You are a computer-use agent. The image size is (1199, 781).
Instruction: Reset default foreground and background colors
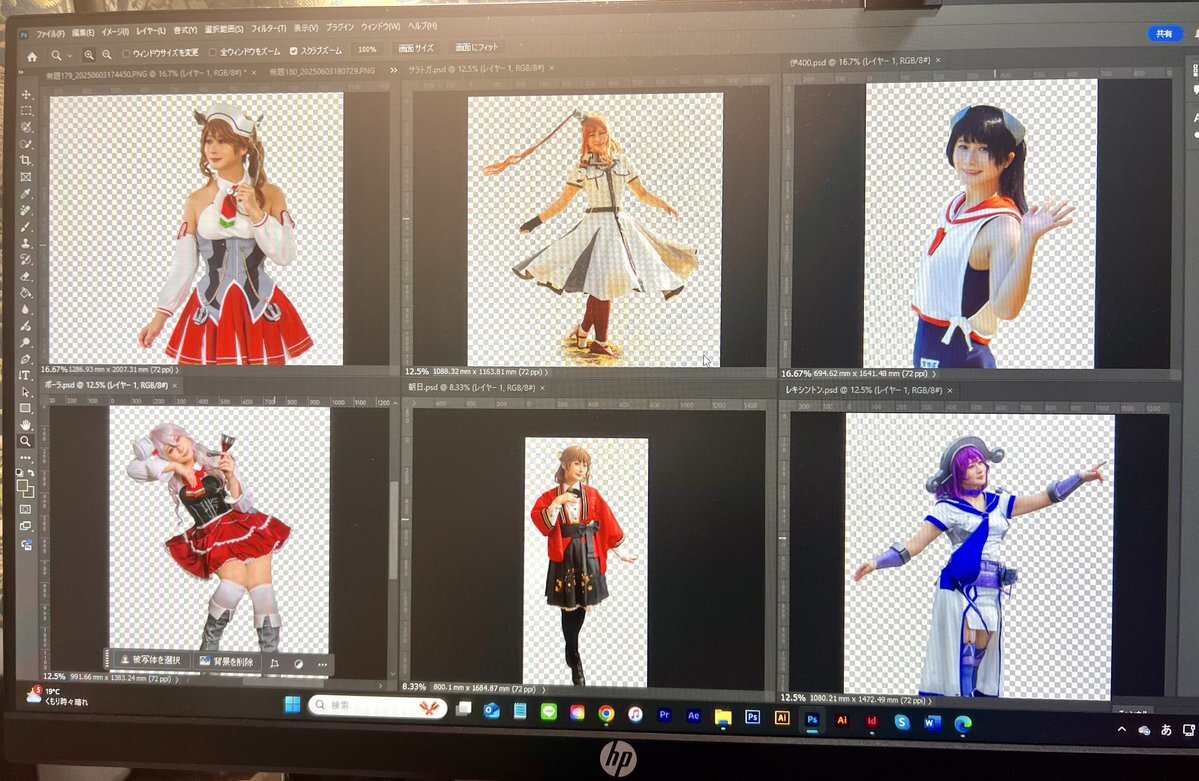click(19, 473)
